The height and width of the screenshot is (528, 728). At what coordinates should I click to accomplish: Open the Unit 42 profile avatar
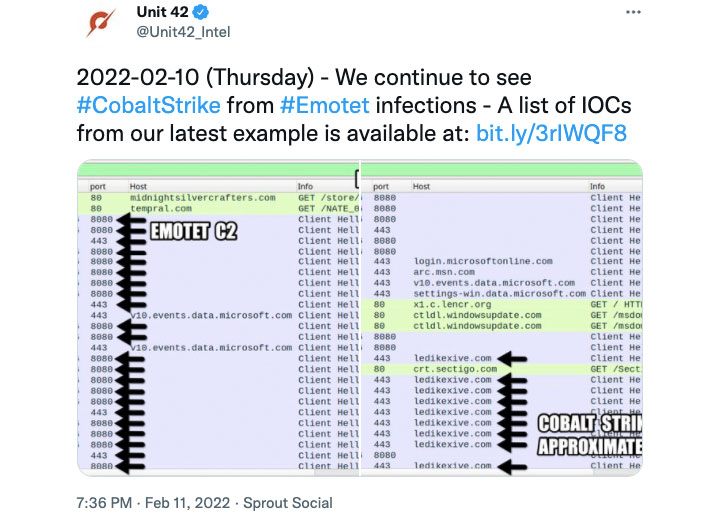click(x=103, y=22)
